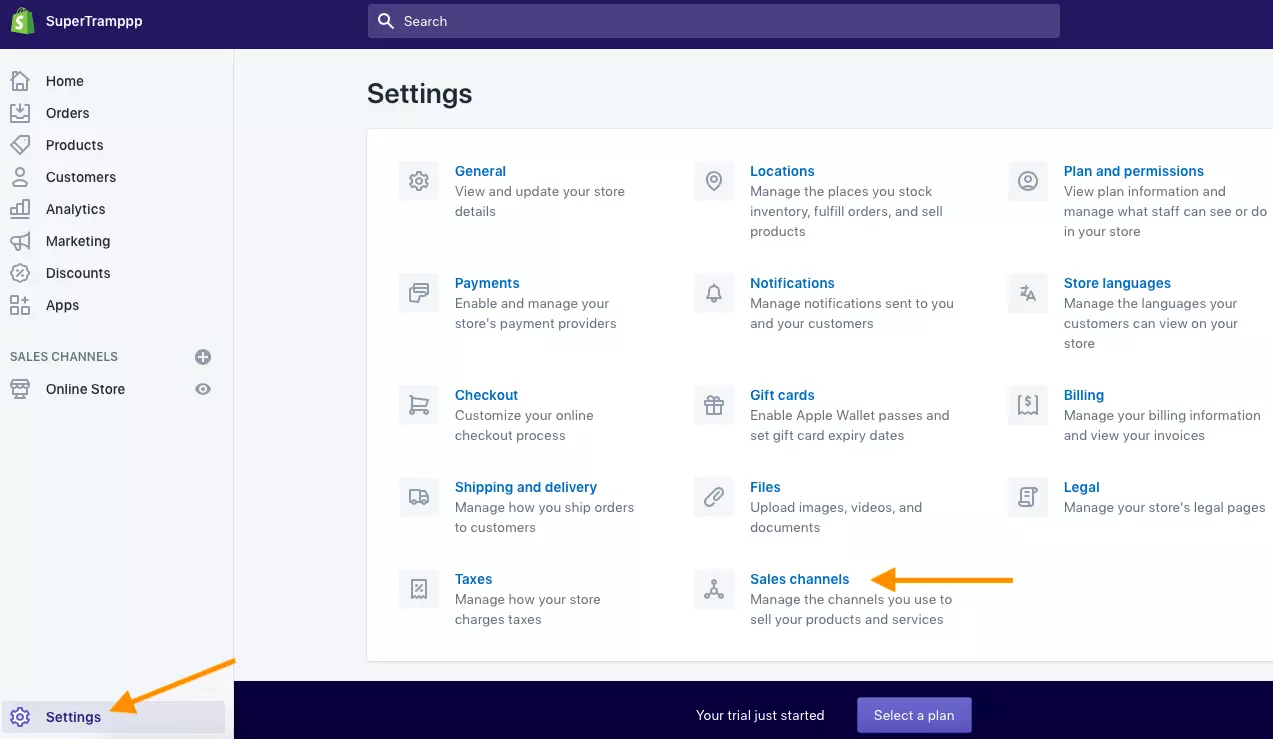Add a sales channel with plus icon
The width and height of the screenshot is (1273, 739).
[203, 357]
